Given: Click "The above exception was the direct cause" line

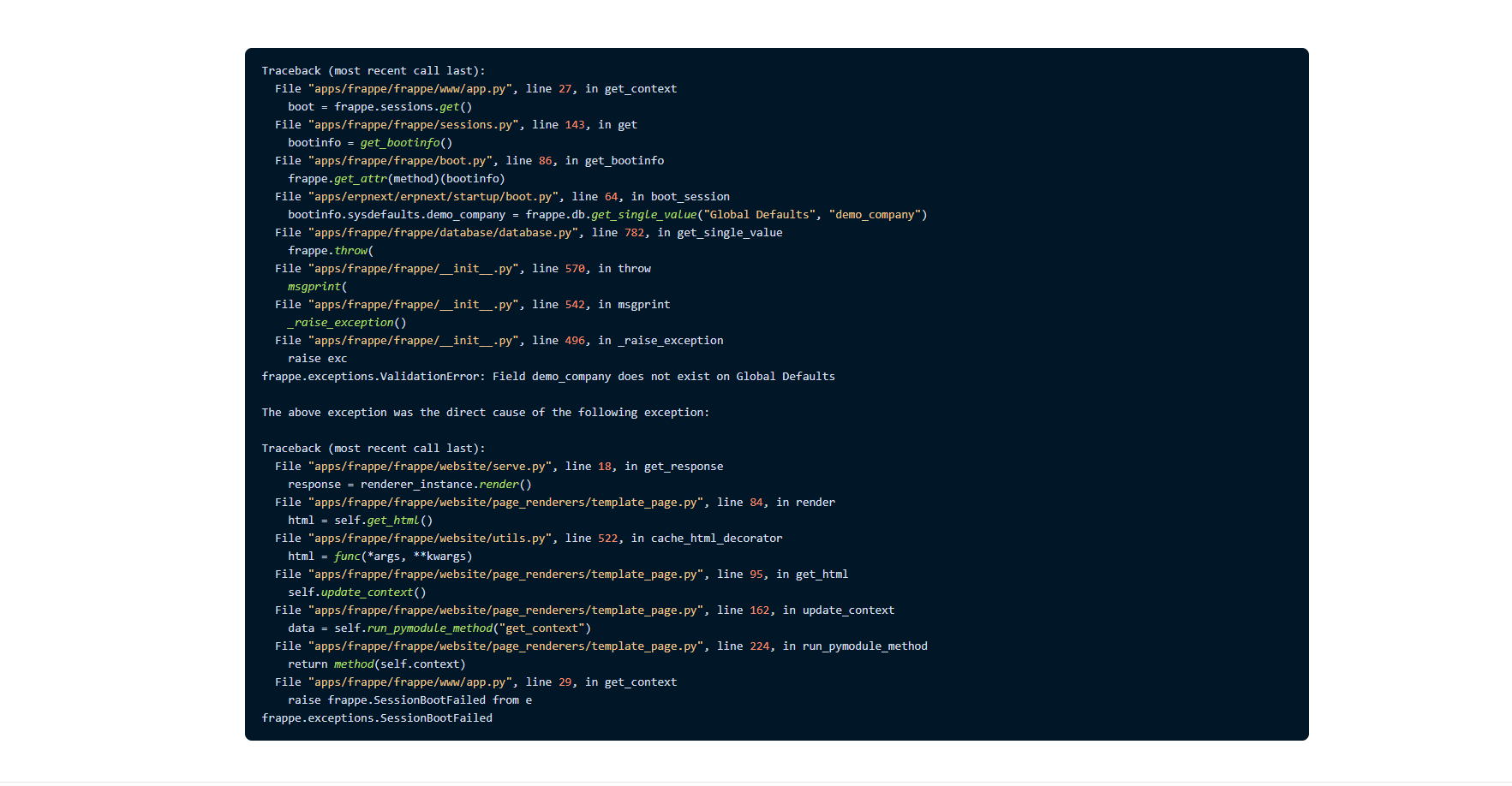Looking at the screenshot, I should pyautogui.click(x=486, y=413).
